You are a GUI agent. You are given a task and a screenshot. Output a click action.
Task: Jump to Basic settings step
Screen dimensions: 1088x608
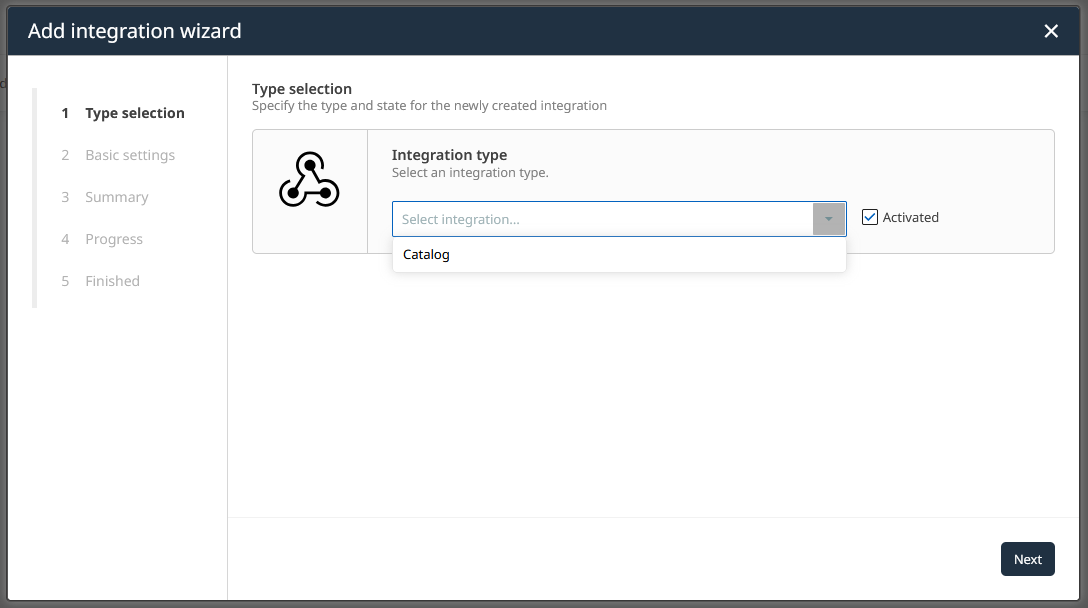130,155
